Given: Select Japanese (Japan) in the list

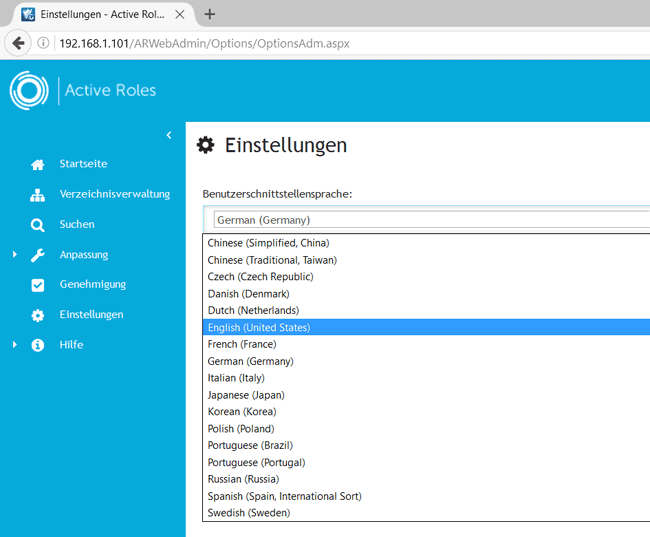Looking at the screenshot, I should coord(241,395).
